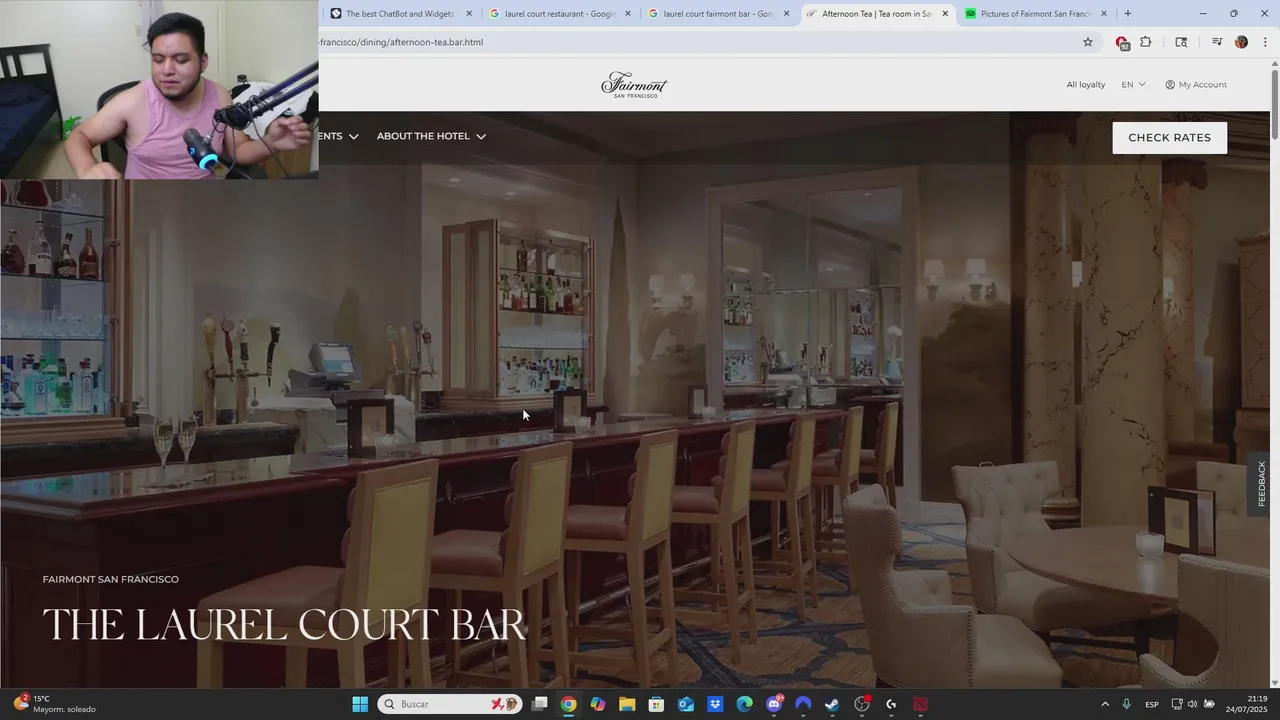Open the Feedback side tab
This screenshot has width=1280, height=720.
[1261, 484]
